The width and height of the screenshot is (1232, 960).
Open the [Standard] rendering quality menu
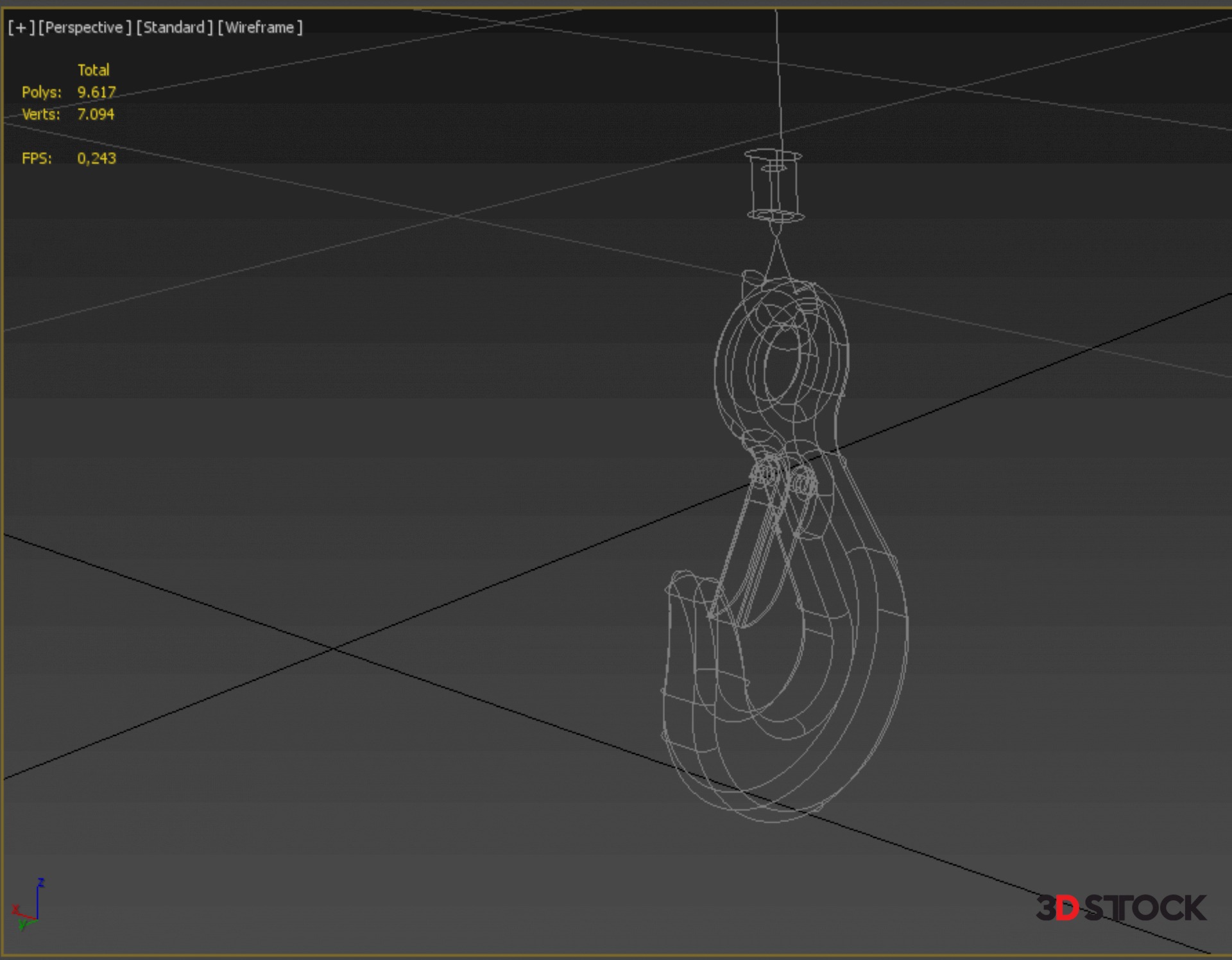pyautogui.click(x=174, y=28)
